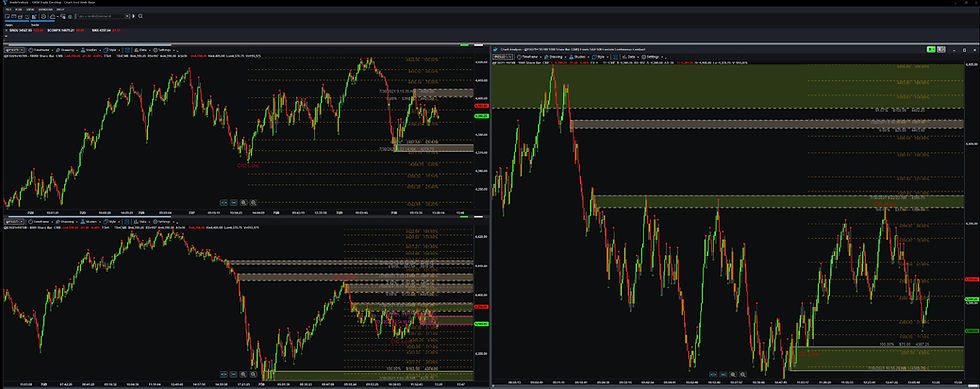Viewport: 980px width, 389px height.
Task: Click first magnifier zoom button in bottom-left chart
Action: point(244,374)
